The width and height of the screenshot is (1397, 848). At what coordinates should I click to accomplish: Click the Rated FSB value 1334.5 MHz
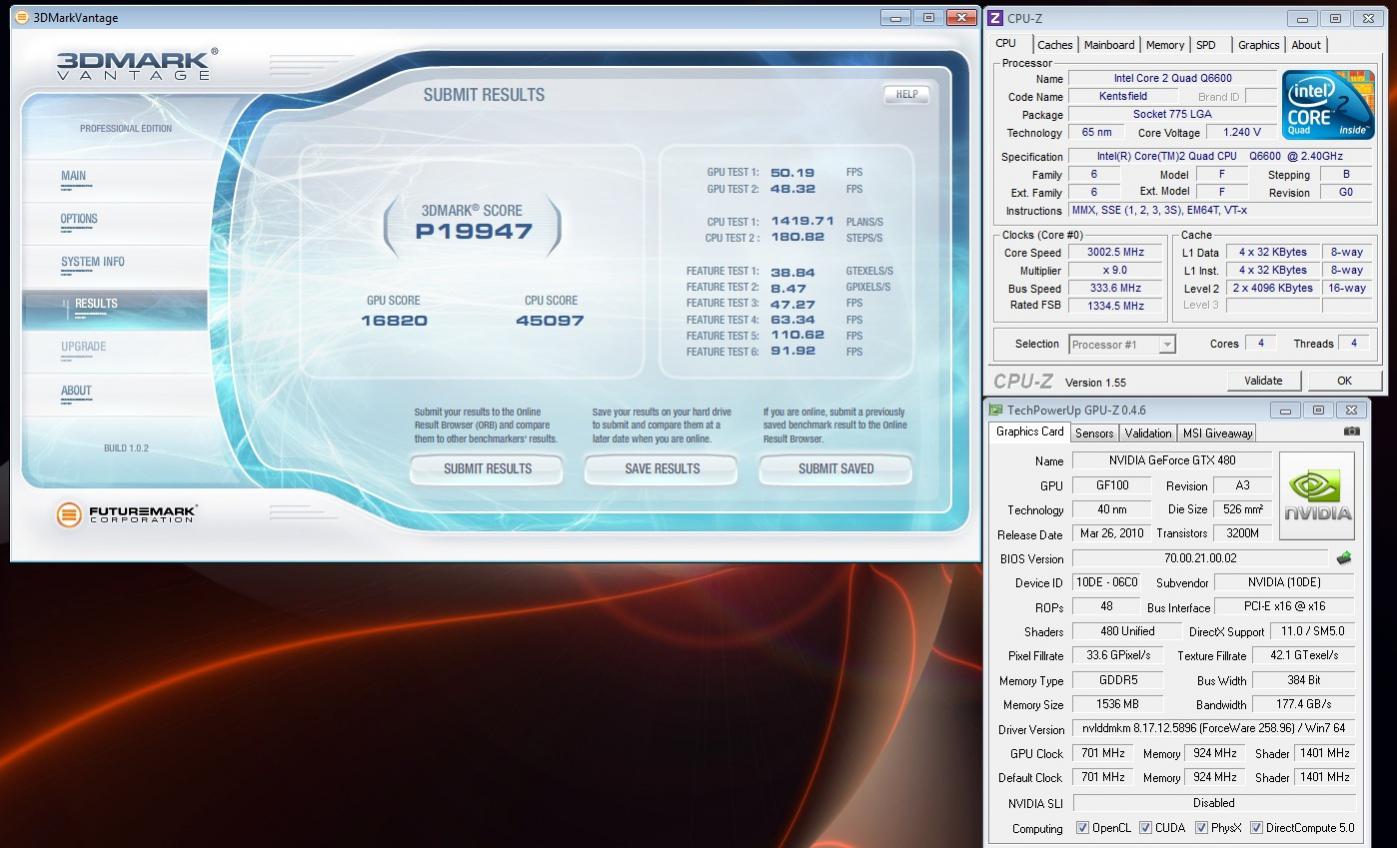click(1114, 305)
